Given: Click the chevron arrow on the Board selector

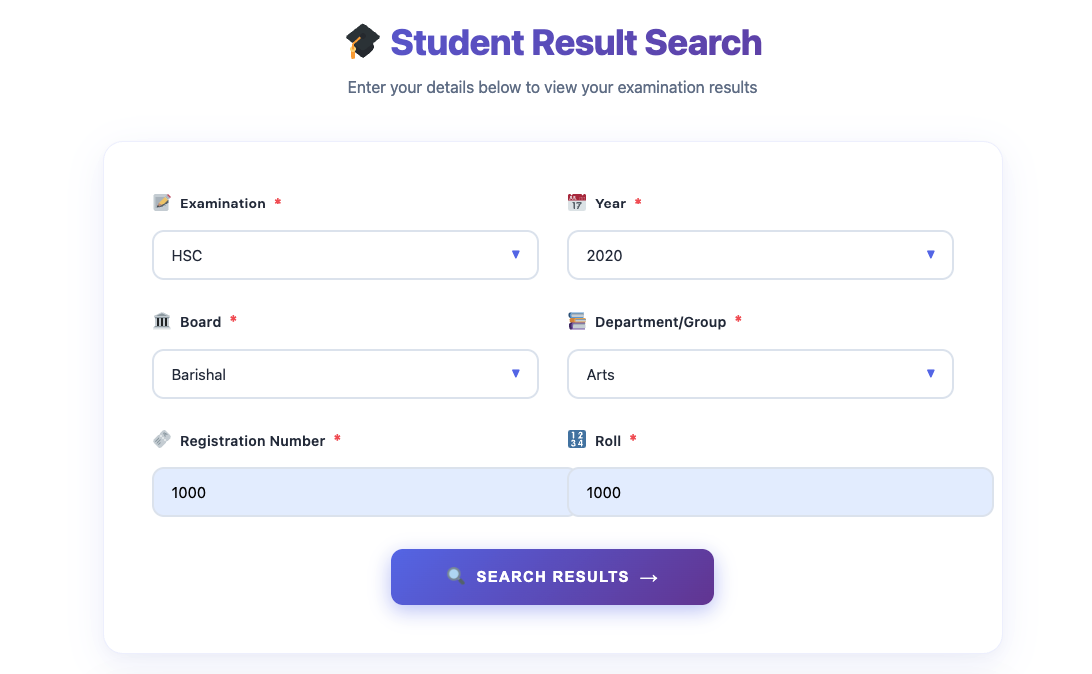Looking at the screenshot, I should pyautogui.click(x=517, y=373).
